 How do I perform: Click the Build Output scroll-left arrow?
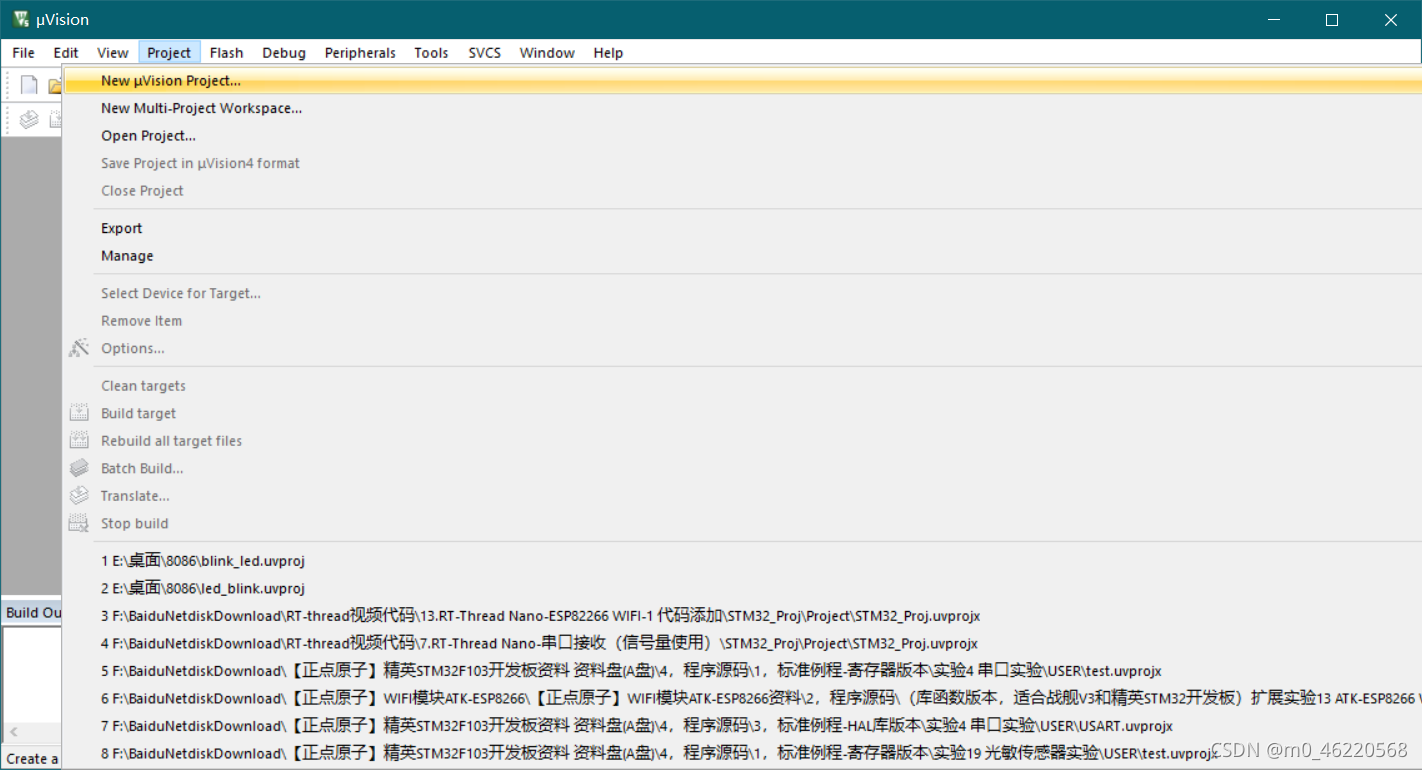[x=13, y=732]
